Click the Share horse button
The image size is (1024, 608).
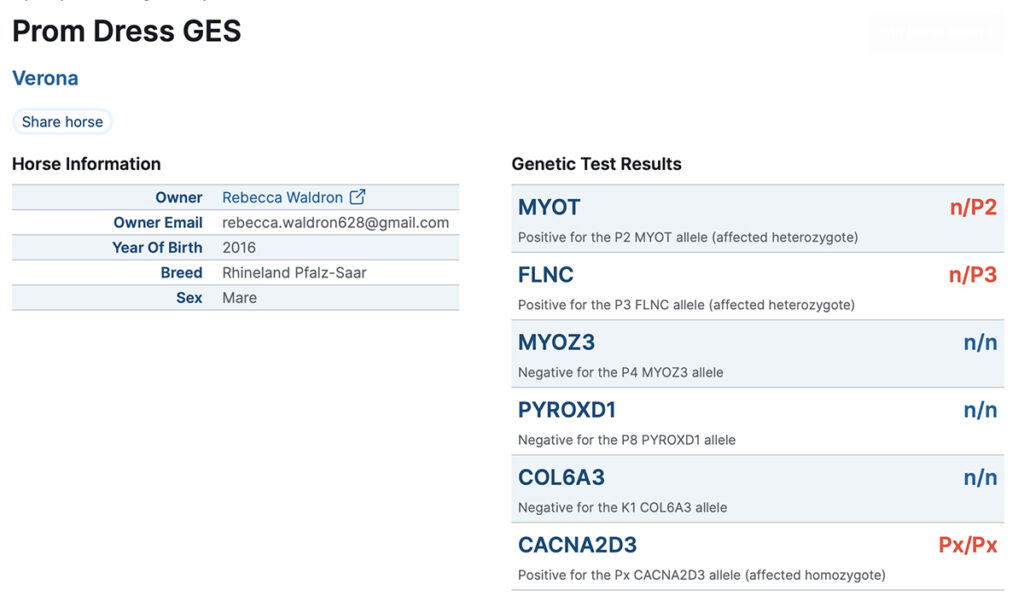coord(62,122)
